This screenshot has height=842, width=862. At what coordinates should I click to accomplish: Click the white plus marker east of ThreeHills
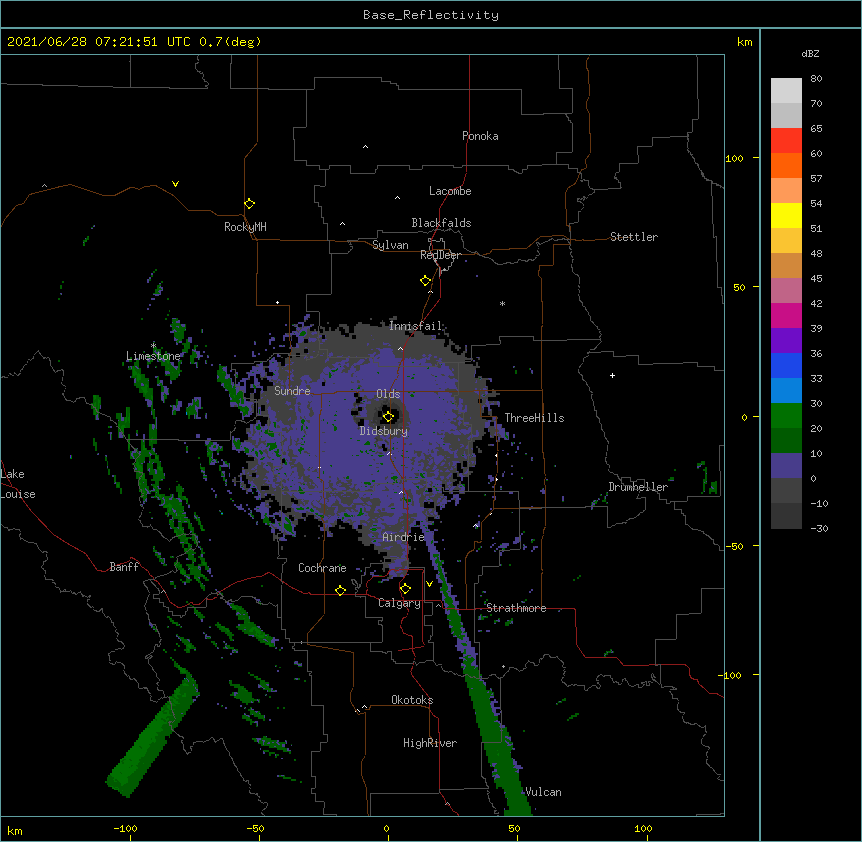tap(612, 375)
